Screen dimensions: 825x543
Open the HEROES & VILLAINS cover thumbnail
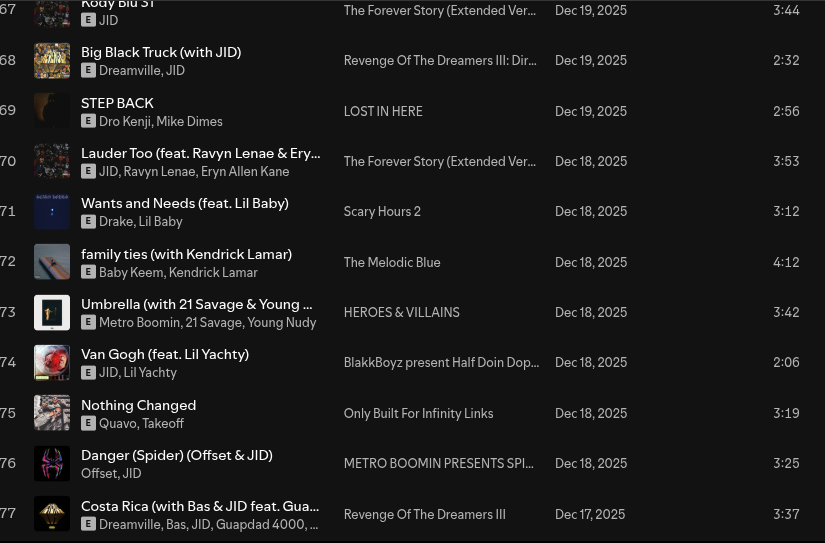point(52,313)
